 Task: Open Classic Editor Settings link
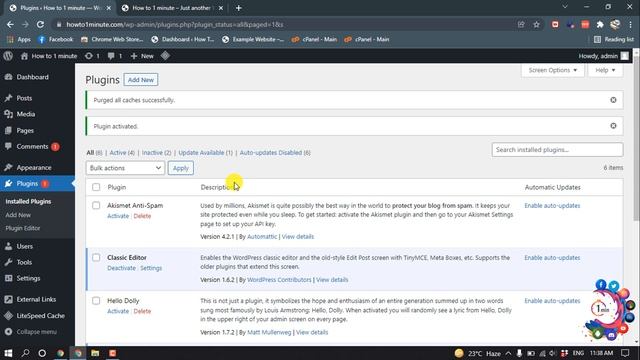[151, 268]
